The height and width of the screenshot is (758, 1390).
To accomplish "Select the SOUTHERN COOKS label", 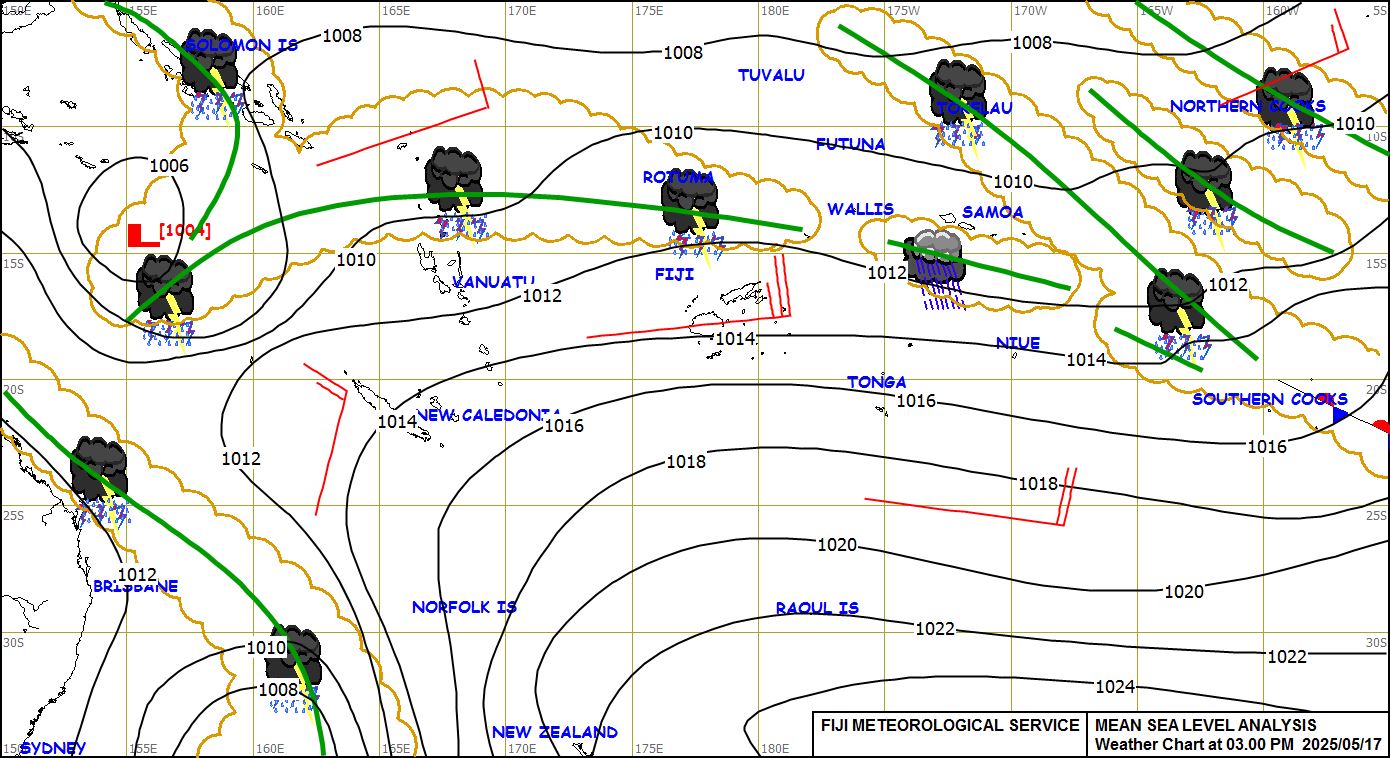I will click(1270, 399).
